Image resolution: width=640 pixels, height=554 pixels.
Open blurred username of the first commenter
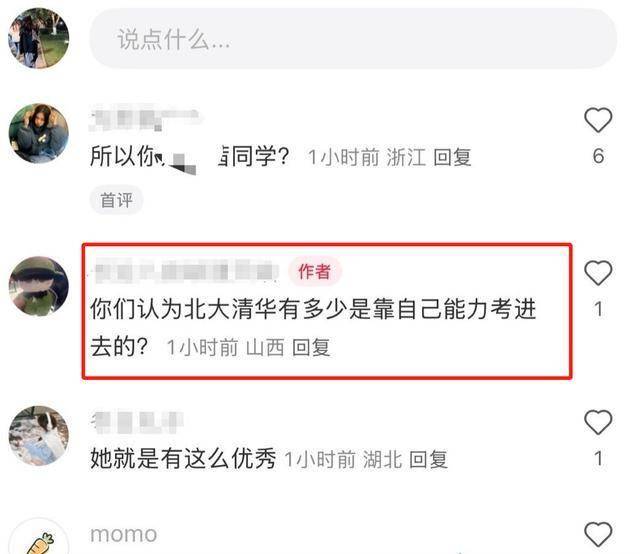click(x=145, y=118)
